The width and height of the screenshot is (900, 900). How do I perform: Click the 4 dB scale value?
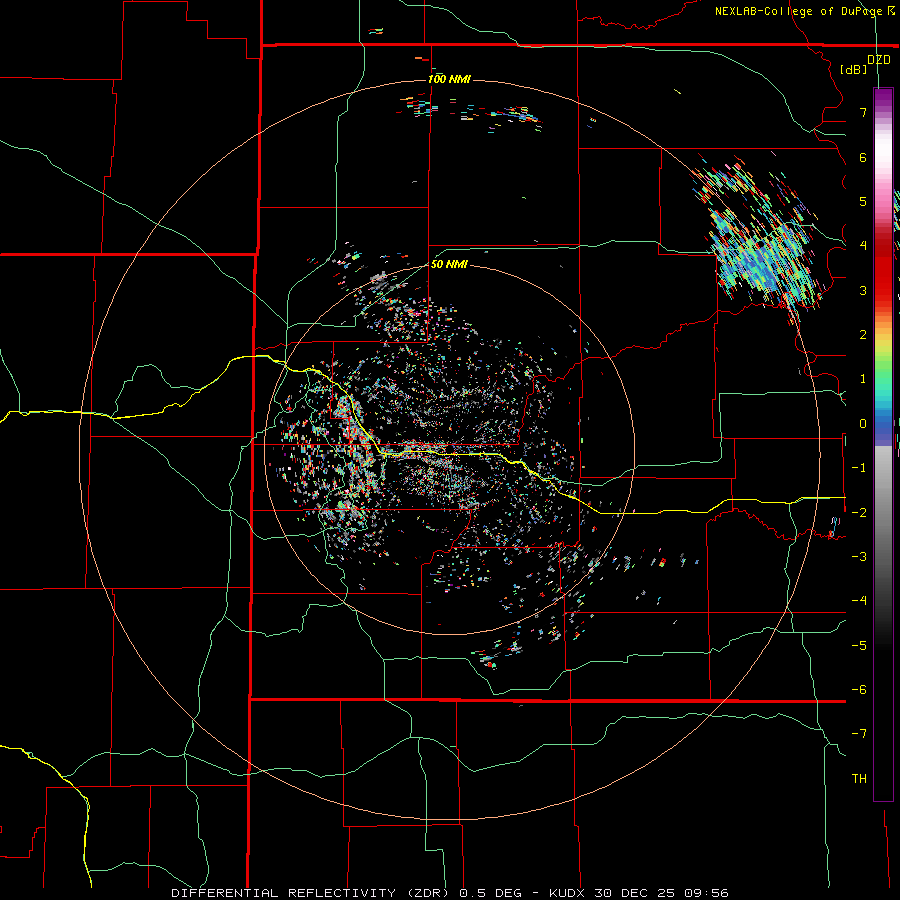point(863,246)
